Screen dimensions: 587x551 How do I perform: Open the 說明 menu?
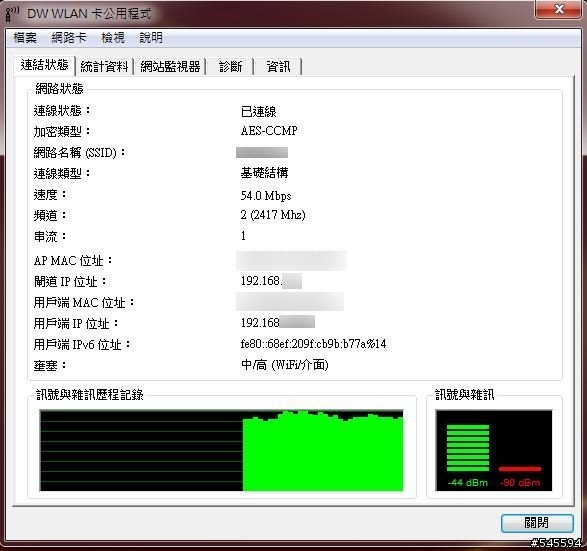point(151,38)
